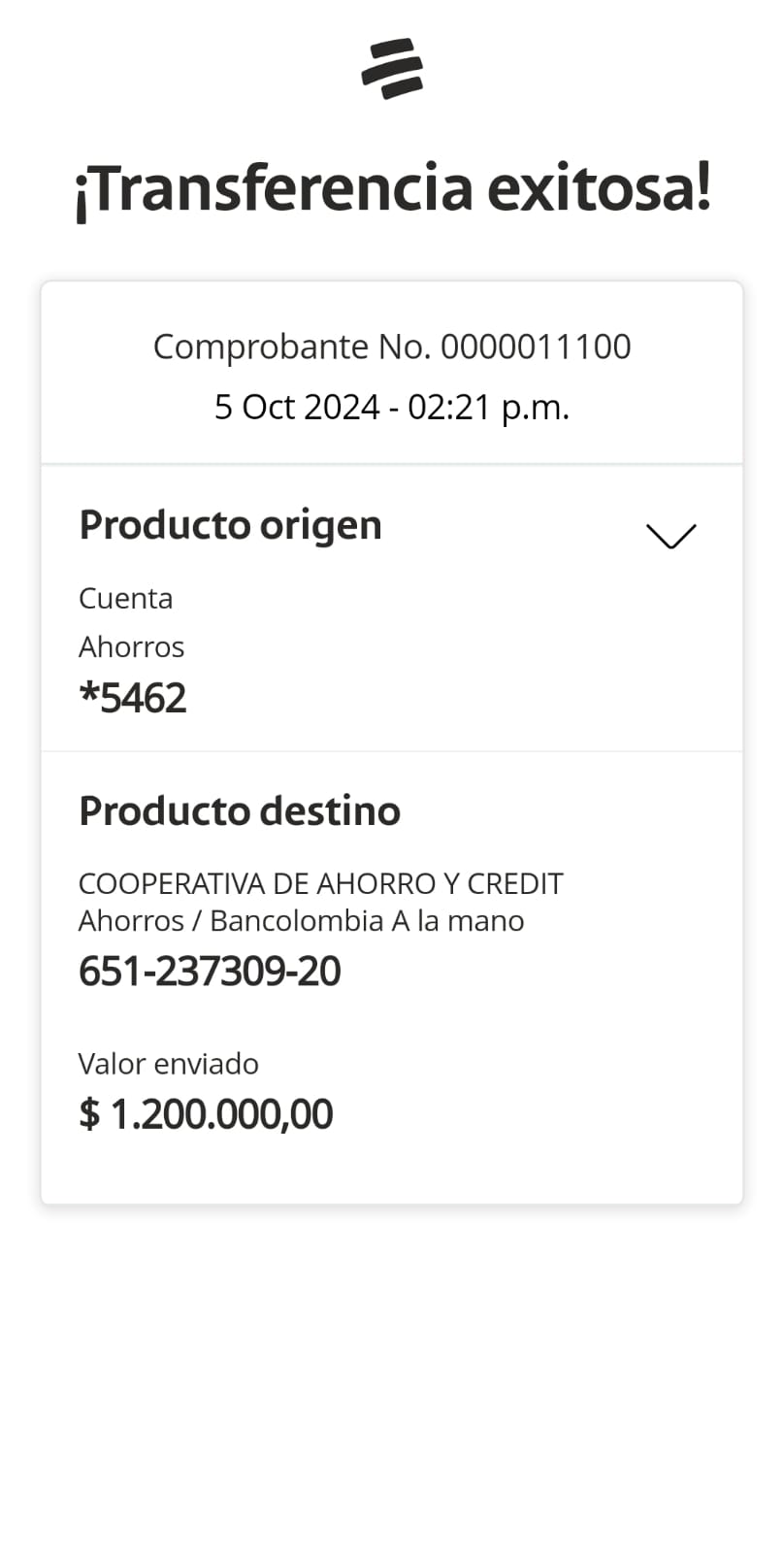Viewport: 784px width, 1552px height.
Task: Select destination account number 651-237309-20
Action: [x=210, y=971]
